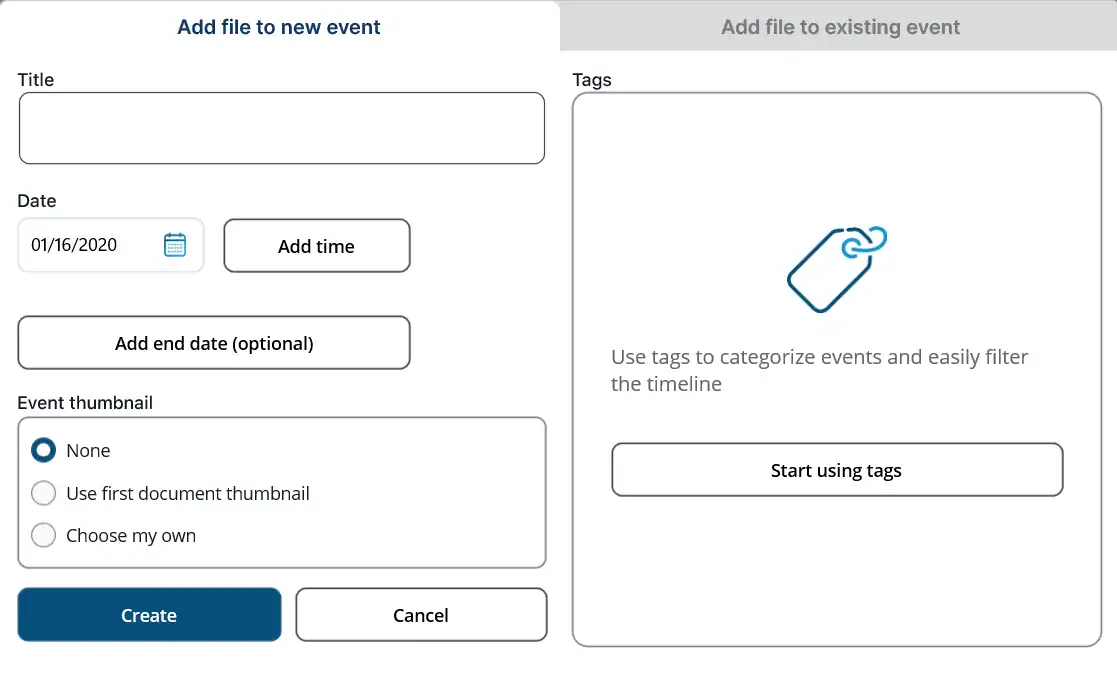Select the None thumbnail option

tap(44, 451)
